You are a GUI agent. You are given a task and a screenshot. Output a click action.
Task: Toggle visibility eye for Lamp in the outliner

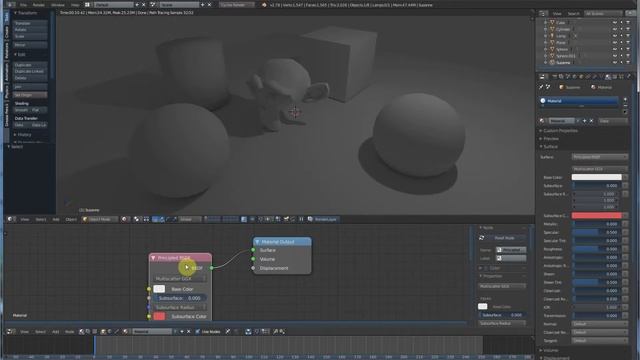(615, 36)
